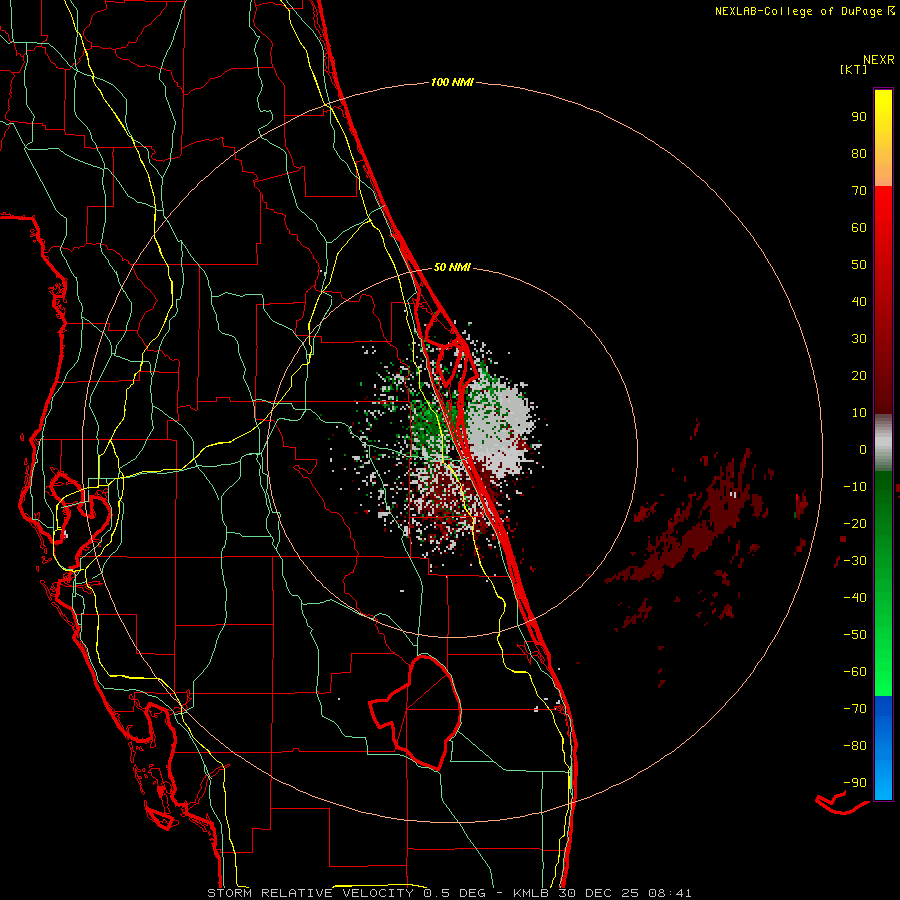Image resolution: width=900 pixels, height=900 pixels.
Task: Click the -70 scale label
Action: [x=855, y=709]
